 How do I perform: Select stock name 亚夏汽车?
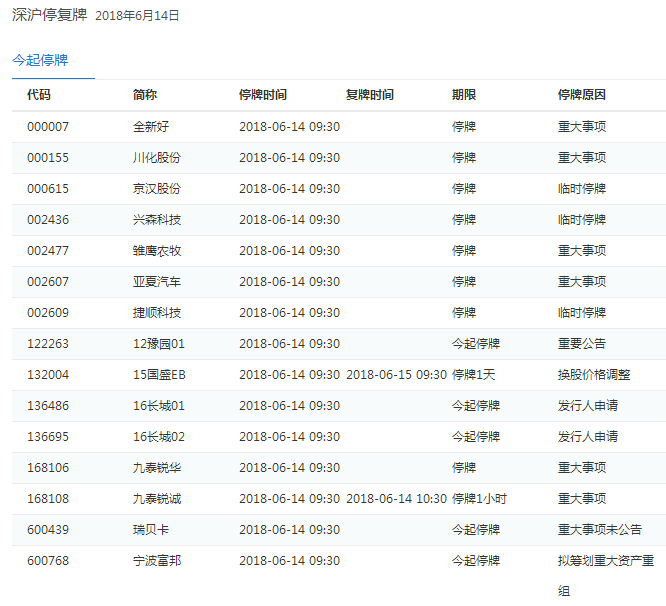(157, 282)
